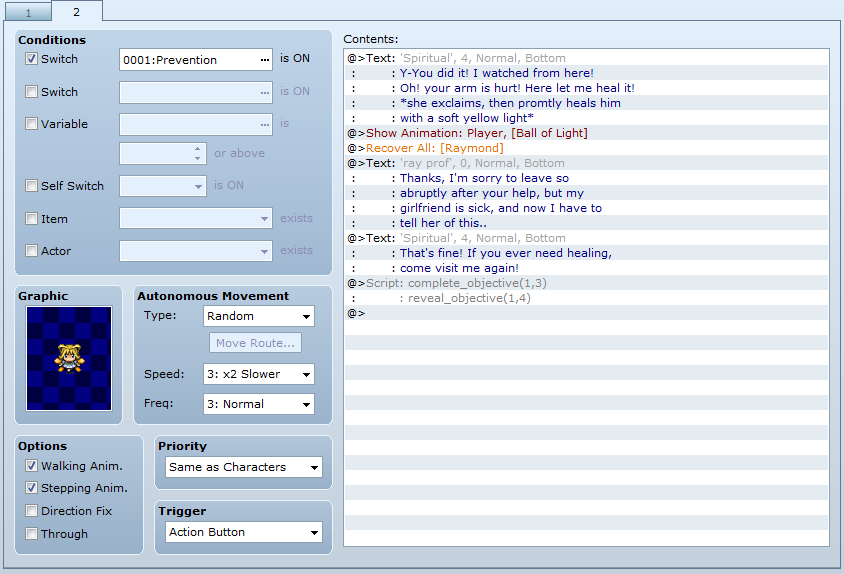The width and height of the screenshot is (844, 574).
Task: Switch to event page tab 1
Action: point(28,12)
